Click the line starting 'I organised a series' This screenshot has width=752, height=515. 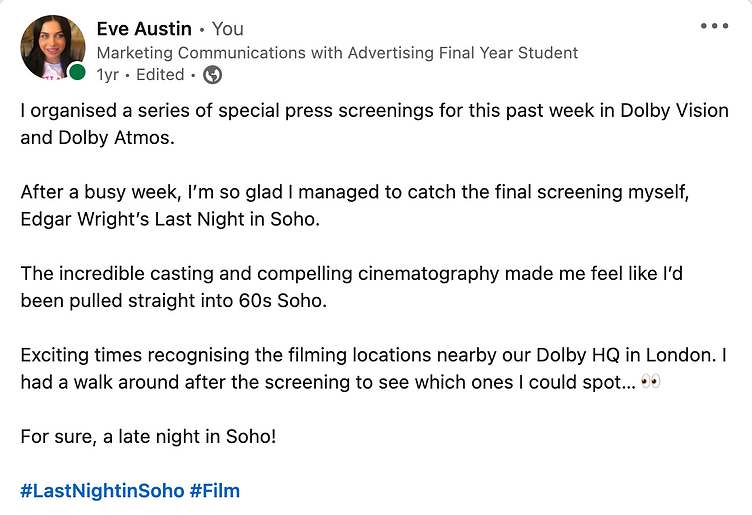point(375,111)
